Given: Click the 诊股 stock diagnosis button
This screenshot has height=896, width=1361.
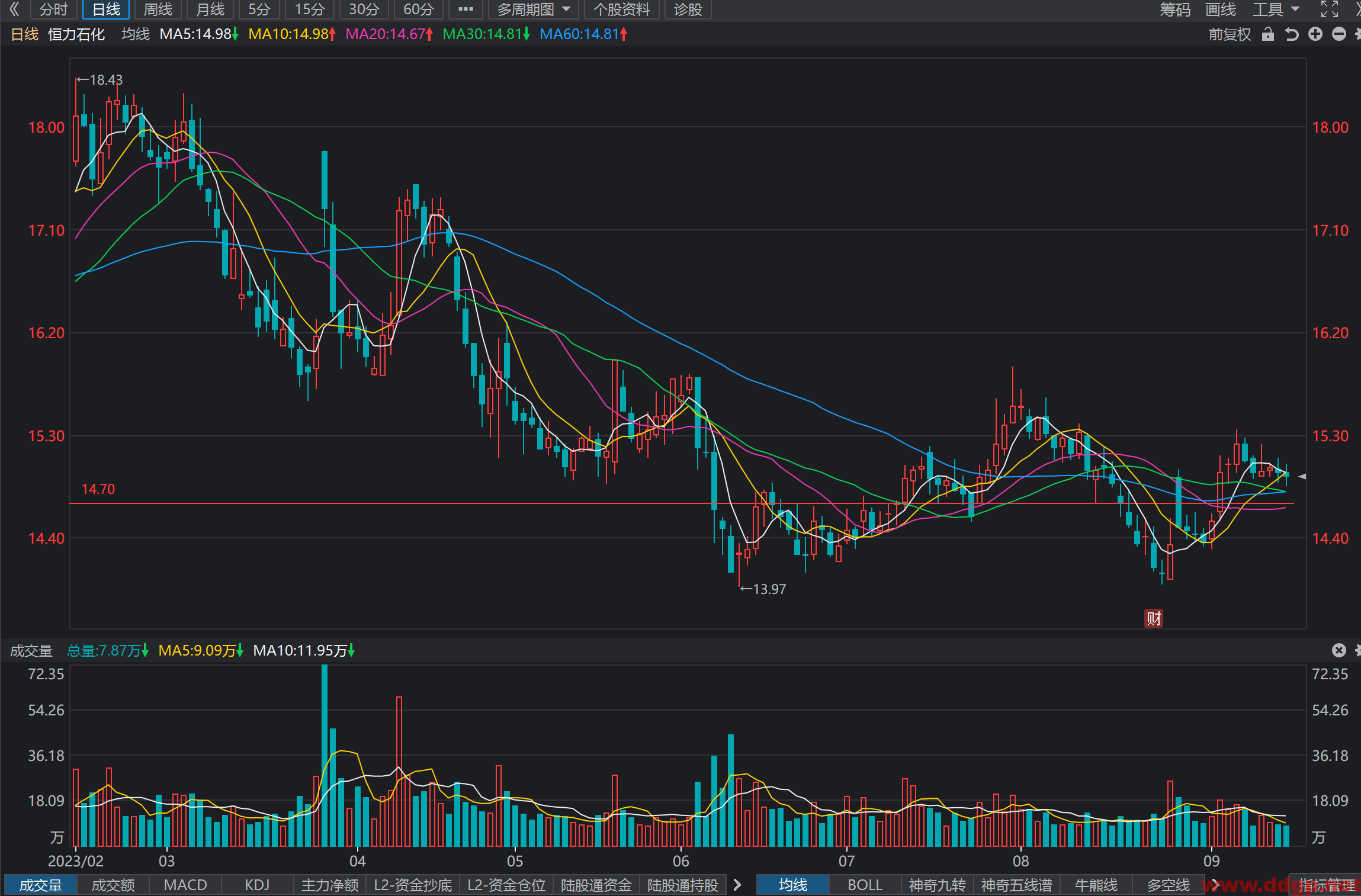Looking at the screenshot, I should pyautogui.click(x=688, y=9).
